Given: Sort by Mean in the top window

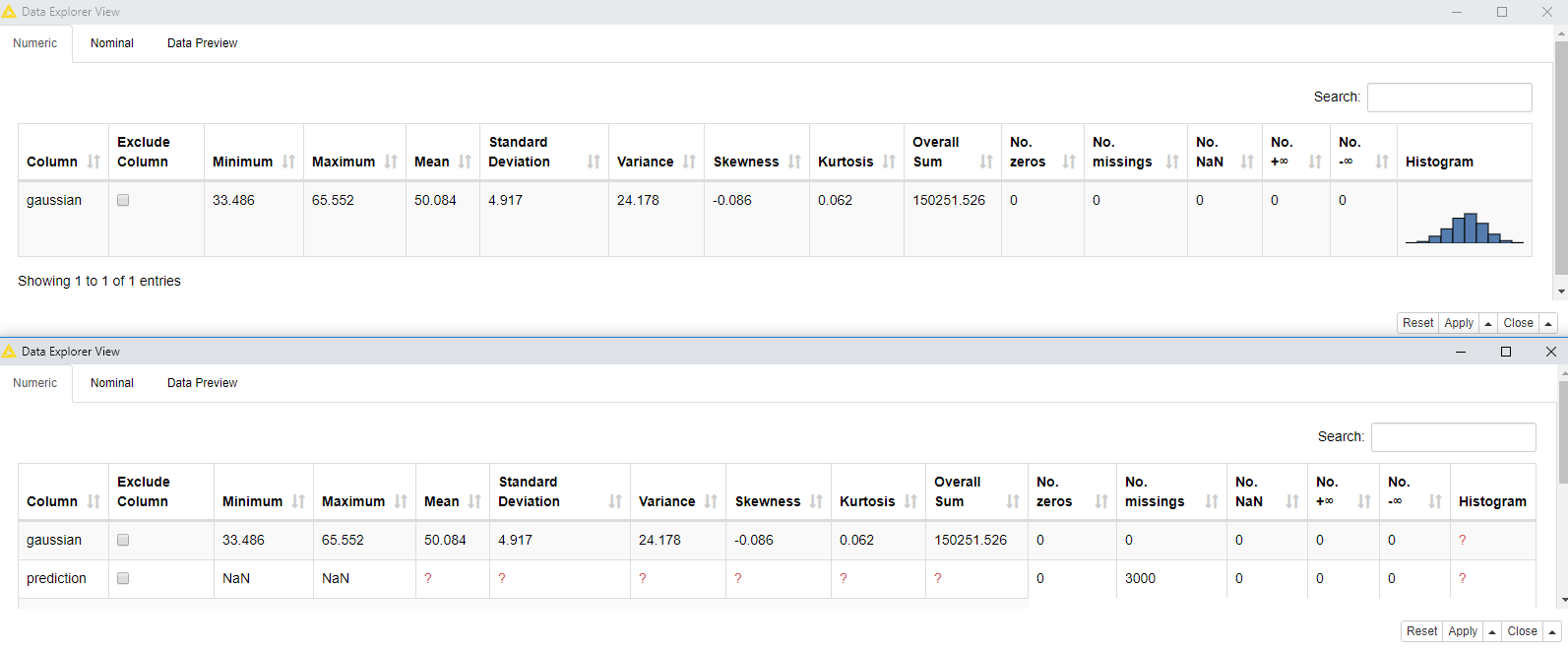Looking at the screenshot, I should pyautogui.click(x=465, y=162).
